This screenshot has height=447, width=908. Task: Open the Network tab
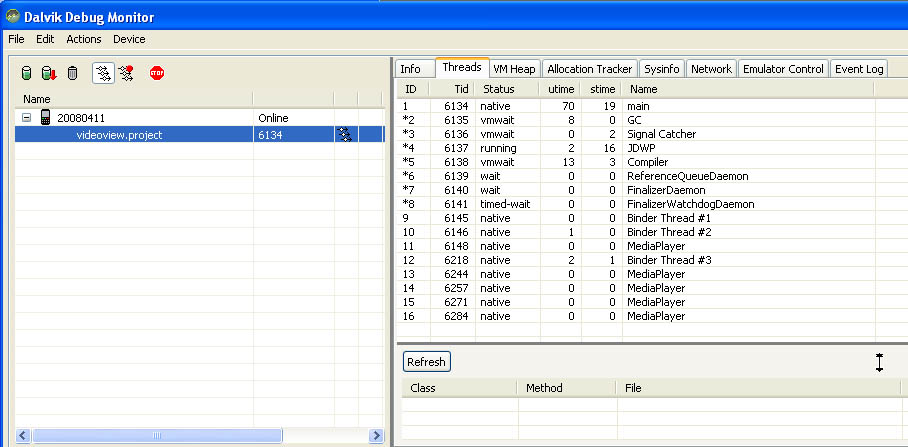pyautogui.click(x=711, y=69)
